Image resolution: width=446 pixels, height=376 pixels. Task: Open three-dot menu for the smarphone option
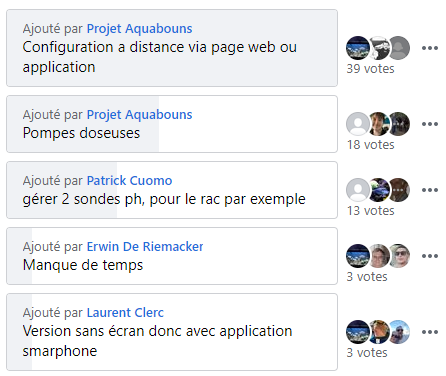(x=430, y=332)
